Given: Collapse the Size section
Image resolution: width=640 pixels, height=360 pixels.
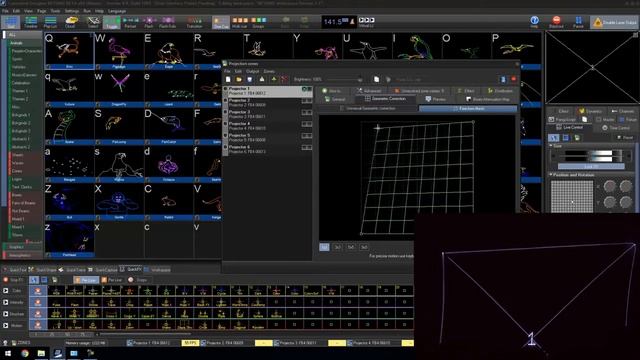Looking at the screenshot, I should 551,146.
